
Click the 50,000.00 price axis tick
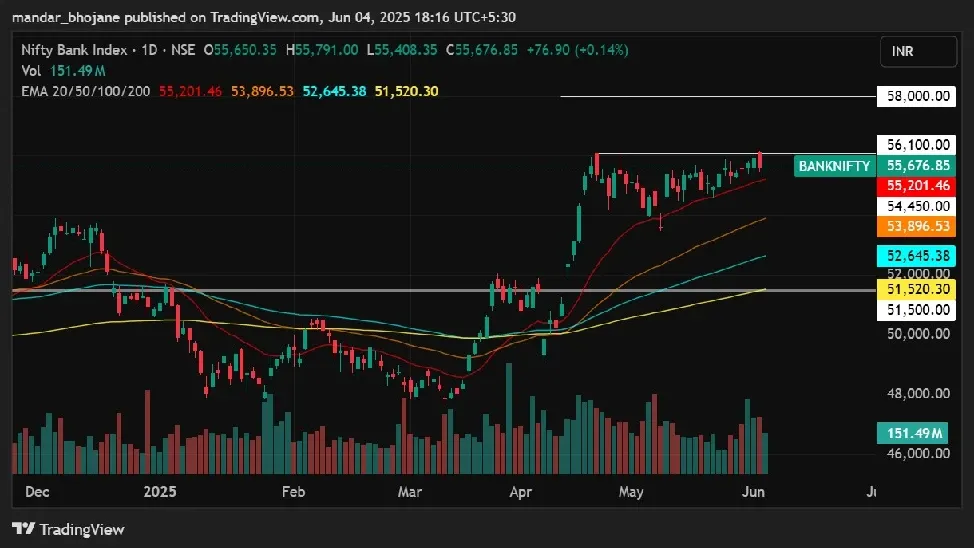coord(918,334)
